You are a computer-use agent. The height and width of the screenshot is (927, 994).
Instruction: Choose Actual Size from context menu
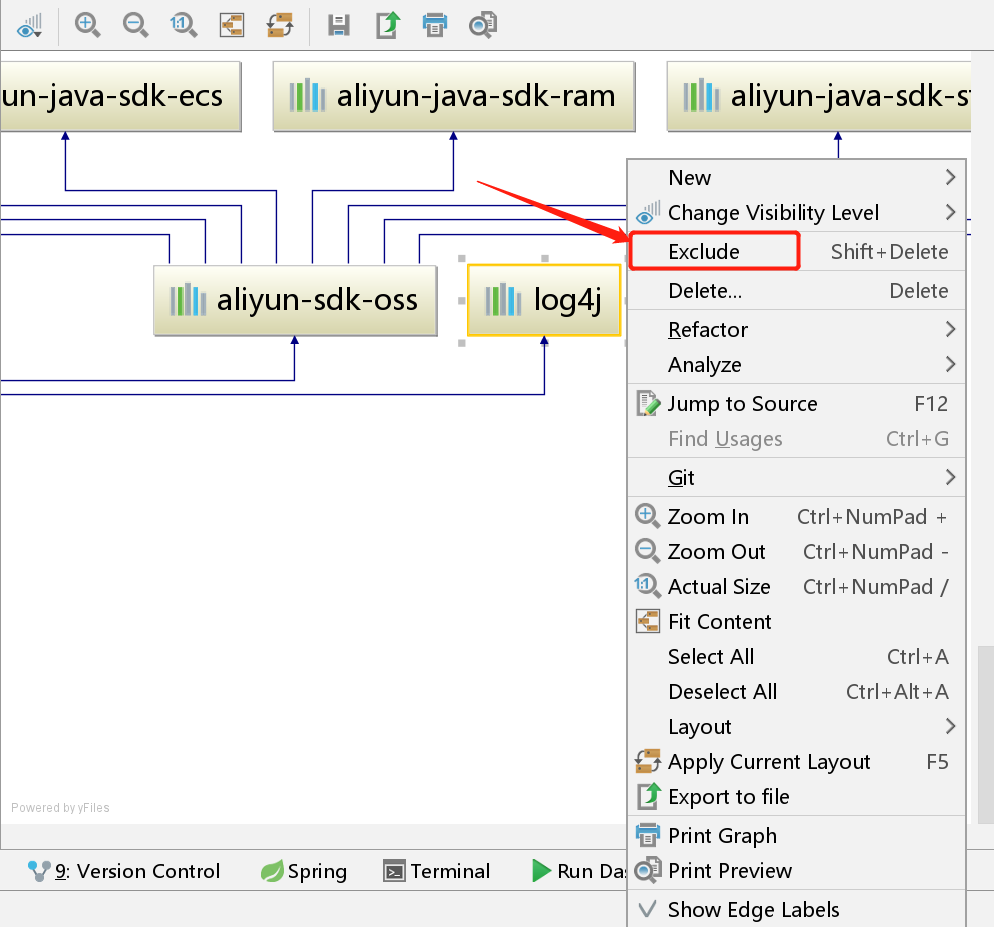click(797, 587)
